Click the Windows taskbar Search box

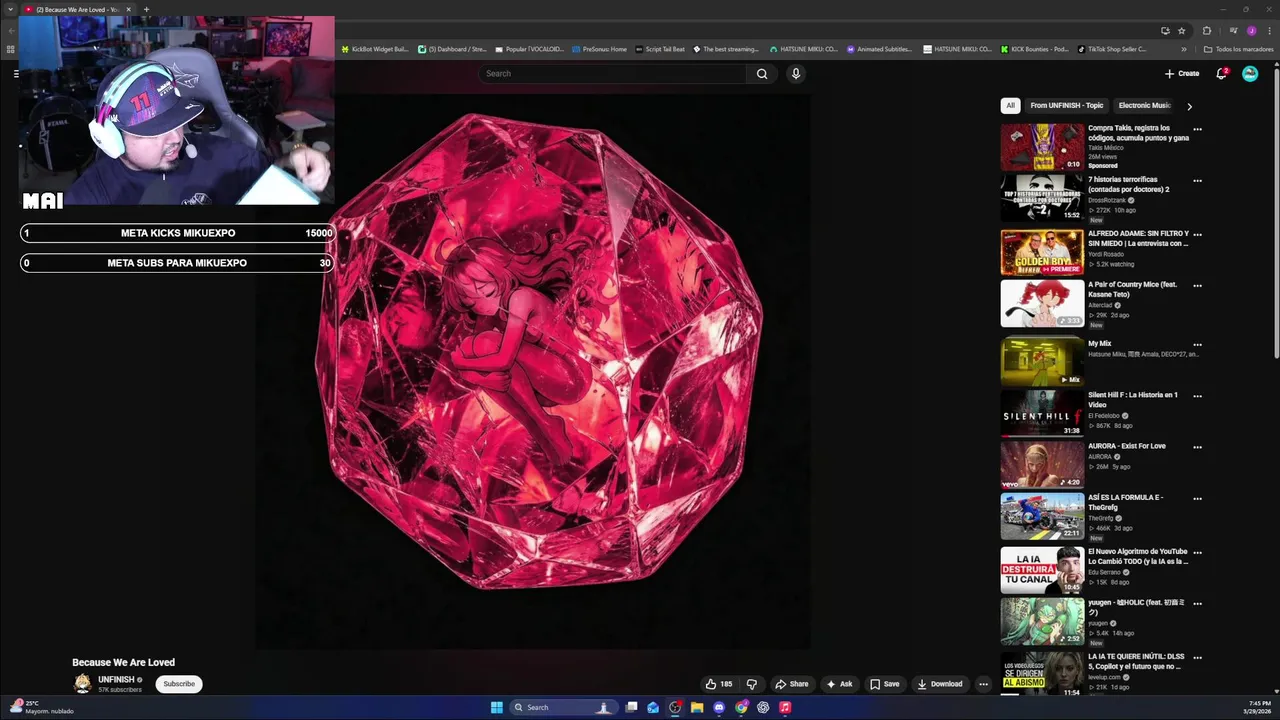coord(562,707)
